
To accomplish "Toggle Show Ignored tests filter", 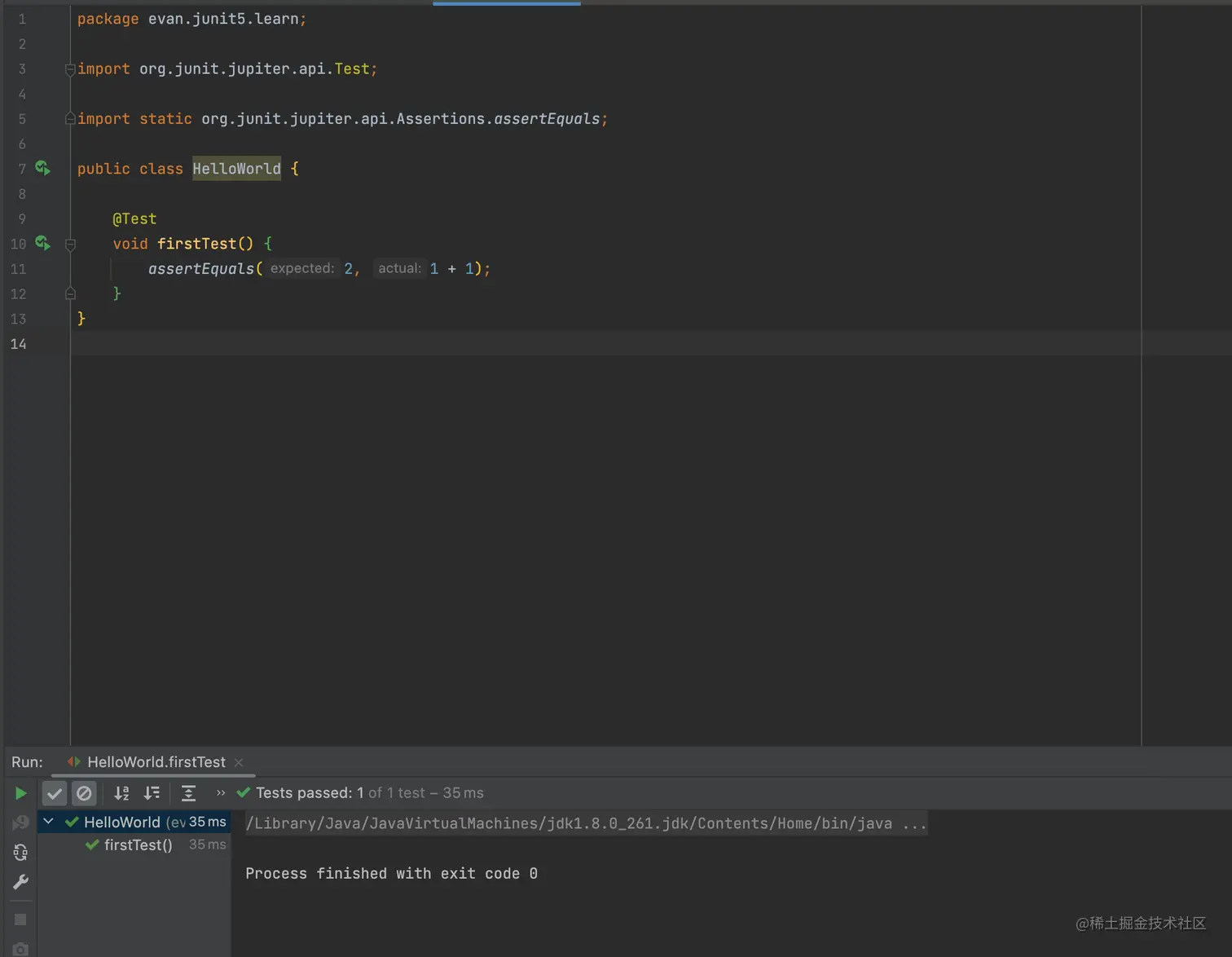I will 84,793.
